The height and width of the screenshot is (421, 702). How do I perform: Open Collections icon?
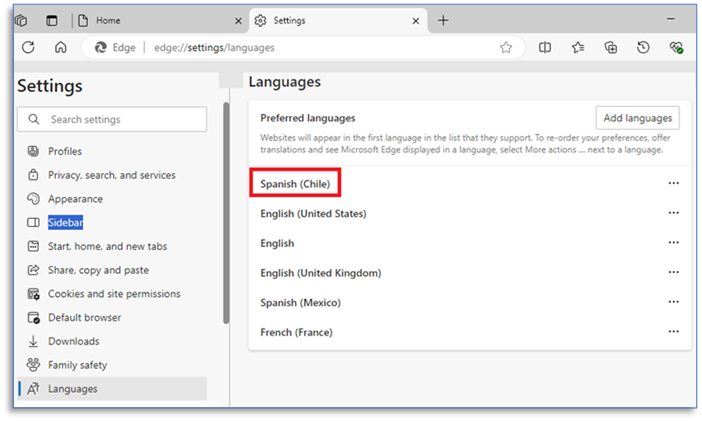pyautogui.click(x=611, y=47)
